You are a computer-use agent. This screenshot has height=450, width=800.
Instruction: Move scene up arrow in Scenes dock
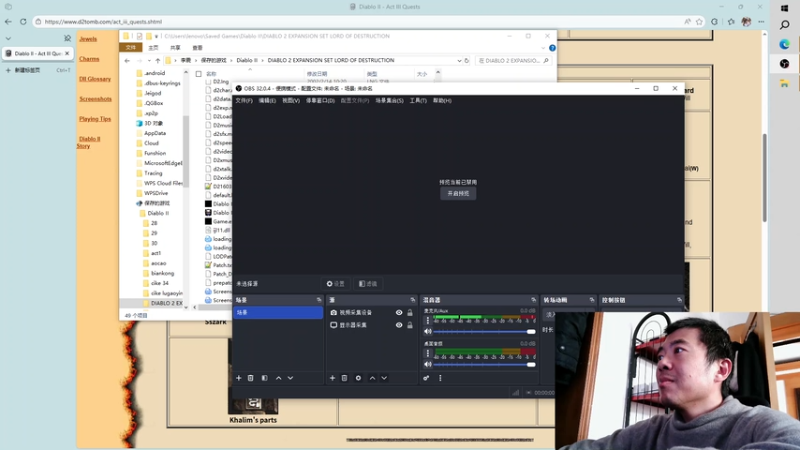[279, 378]
